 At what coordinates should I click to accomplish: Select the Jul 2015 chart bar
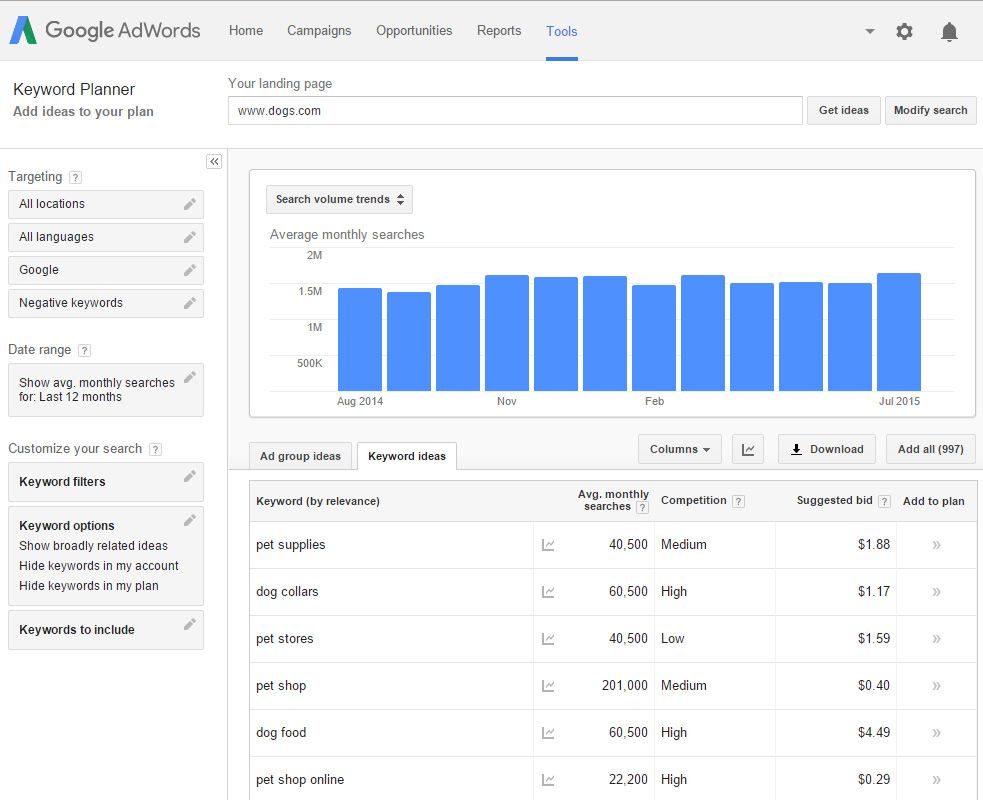click(x=899, y=332)
